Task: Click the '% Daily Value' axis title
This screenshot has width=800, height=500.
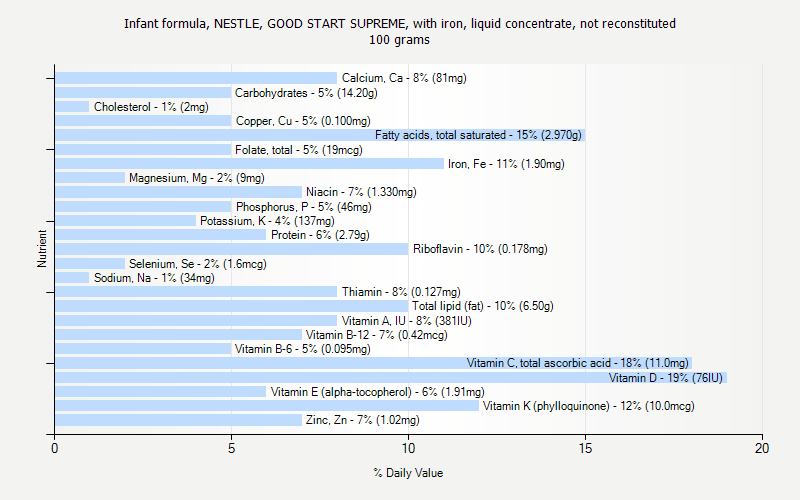Action: pyautogui.click(x=408, y=473)
